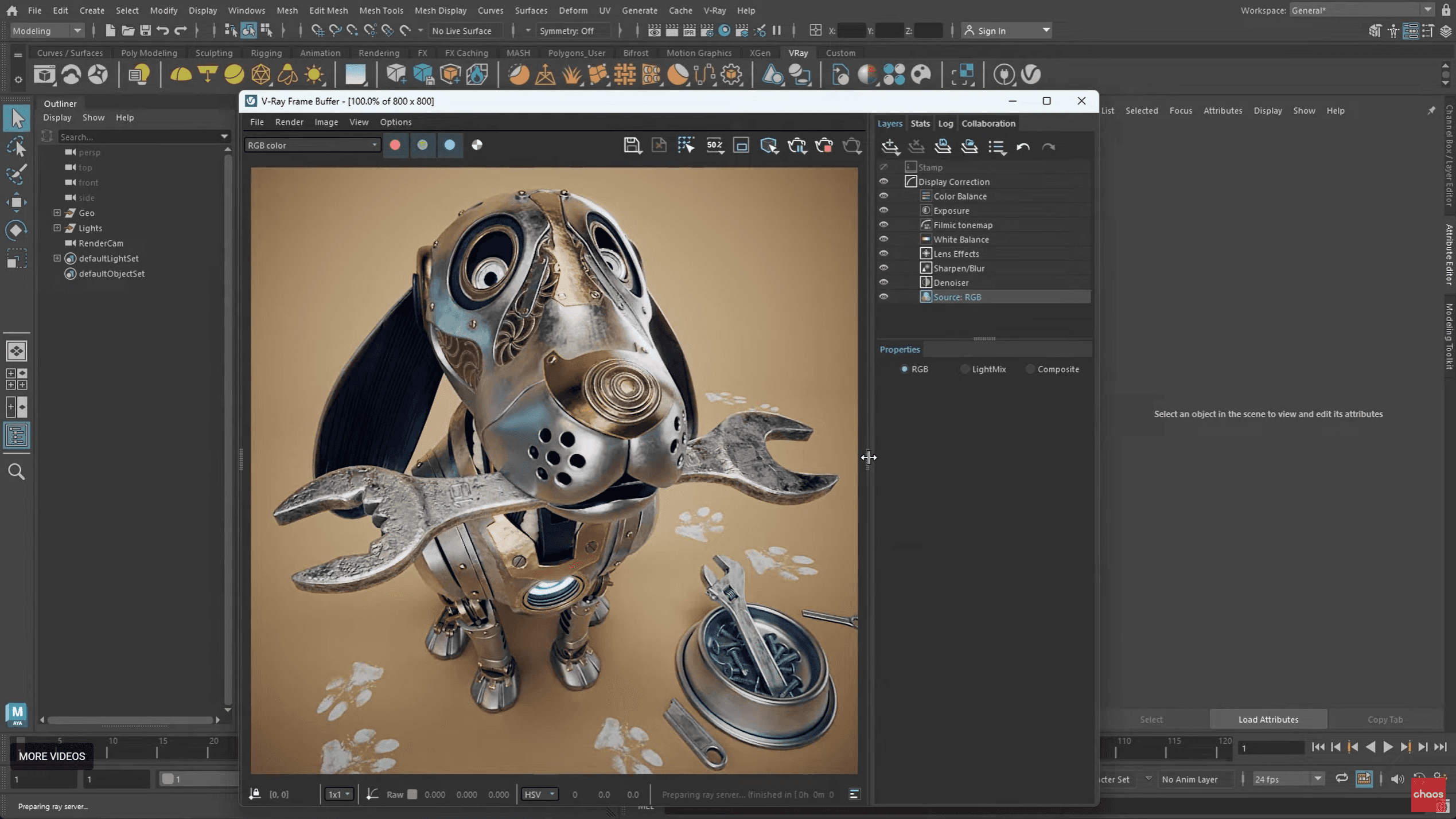Image resolution: width=1456 pixels, height=819 pixels.
Task: Expand the Geo node in Outliner
Action: pos(57,213)
